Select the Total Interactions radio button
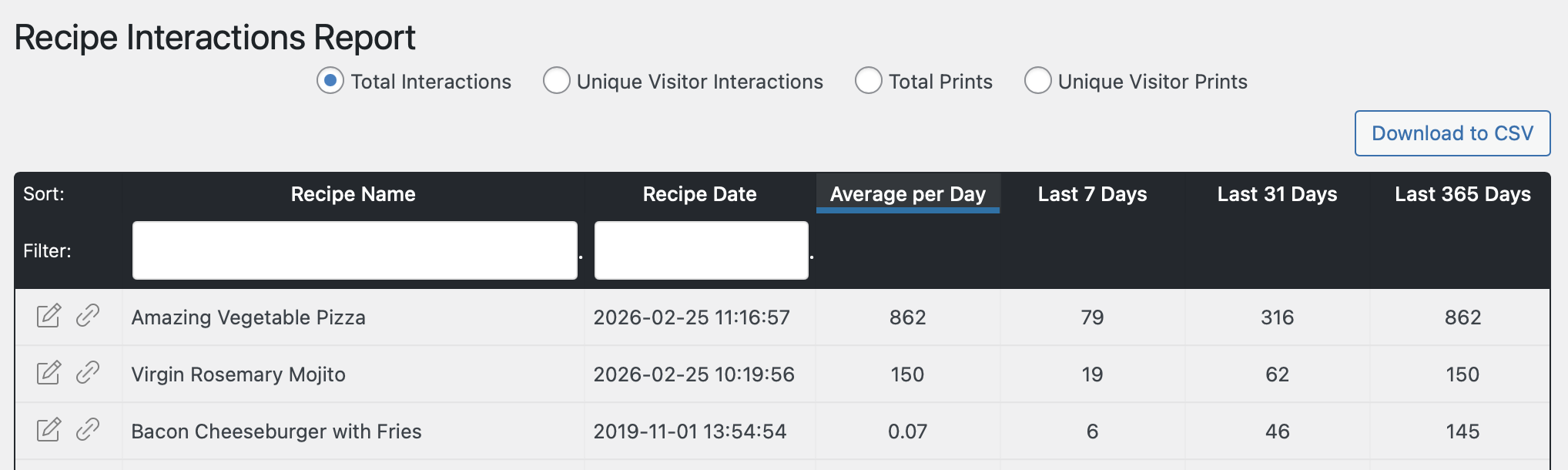This screenshot has width=1568, height=470. (x=330, y=81)
